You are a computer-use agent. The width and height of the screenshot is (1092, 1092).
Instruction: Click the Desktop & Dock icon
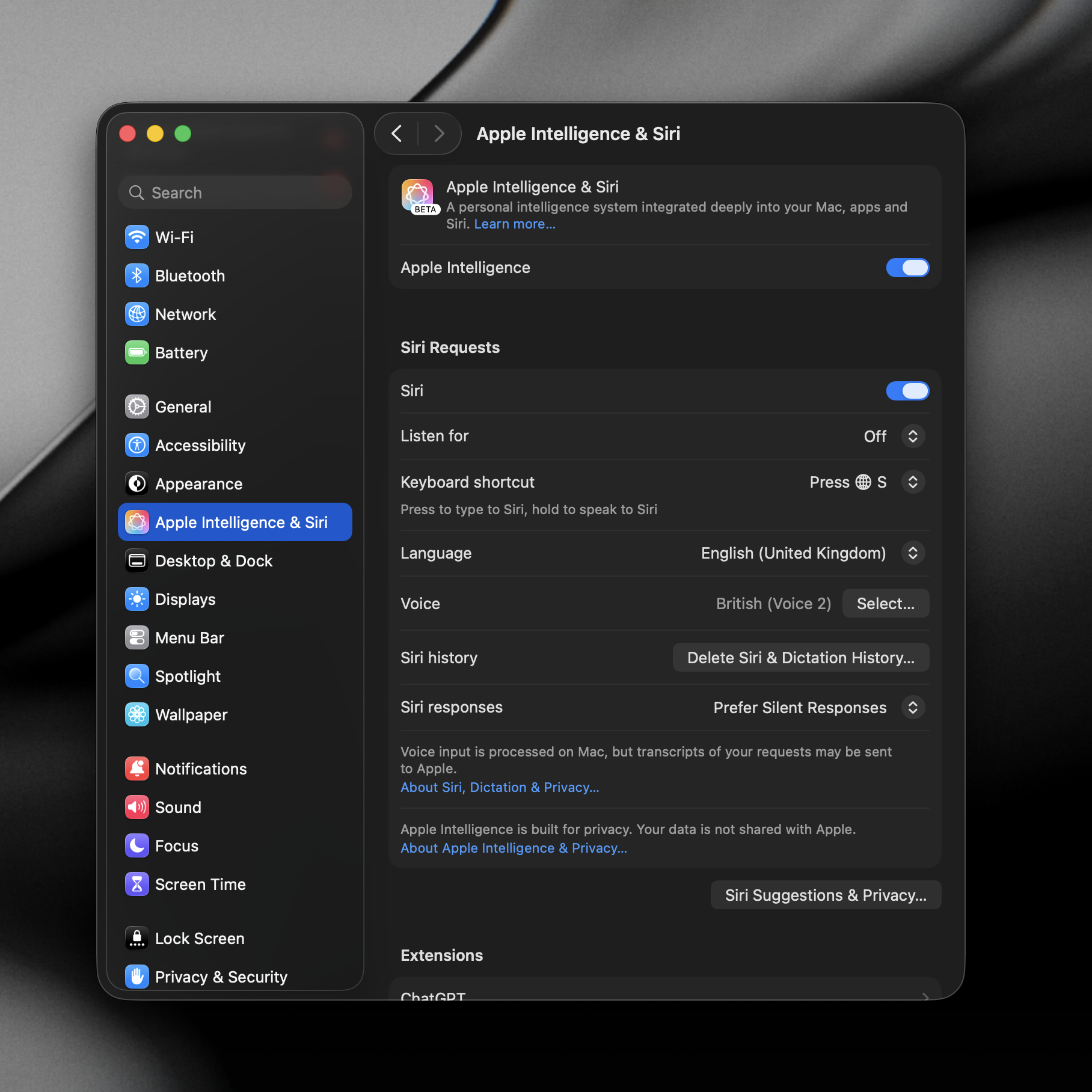click(137, 560)
